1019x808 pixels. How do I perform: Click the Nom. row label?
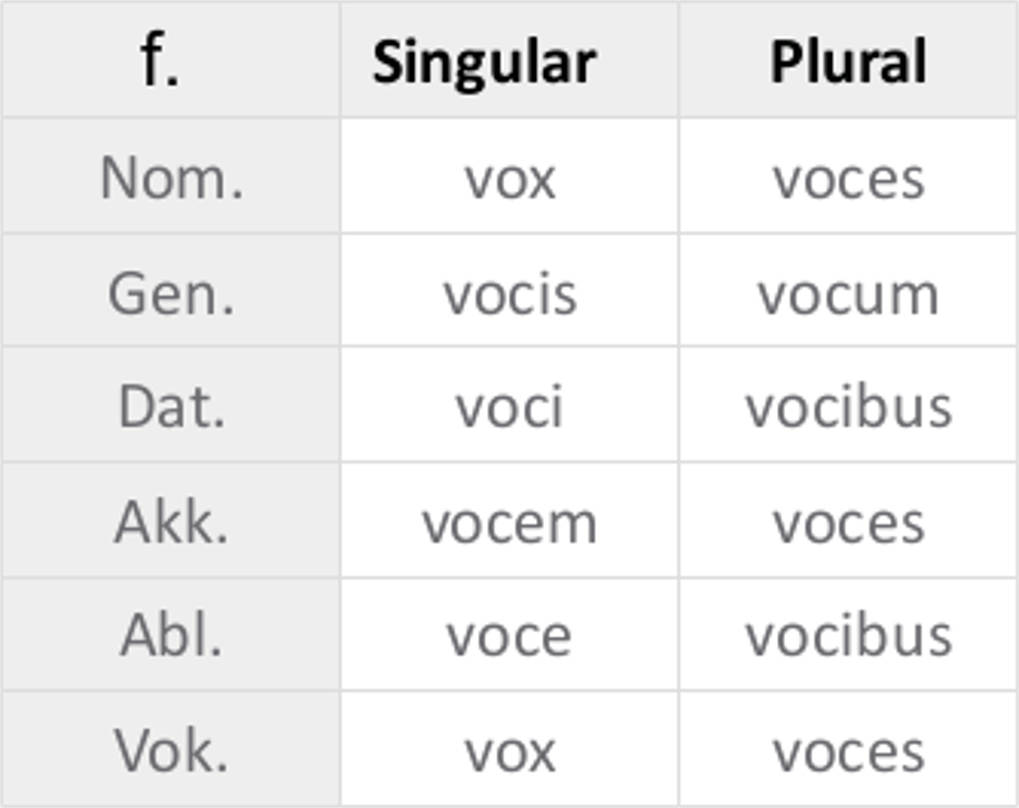click(171, 178)
